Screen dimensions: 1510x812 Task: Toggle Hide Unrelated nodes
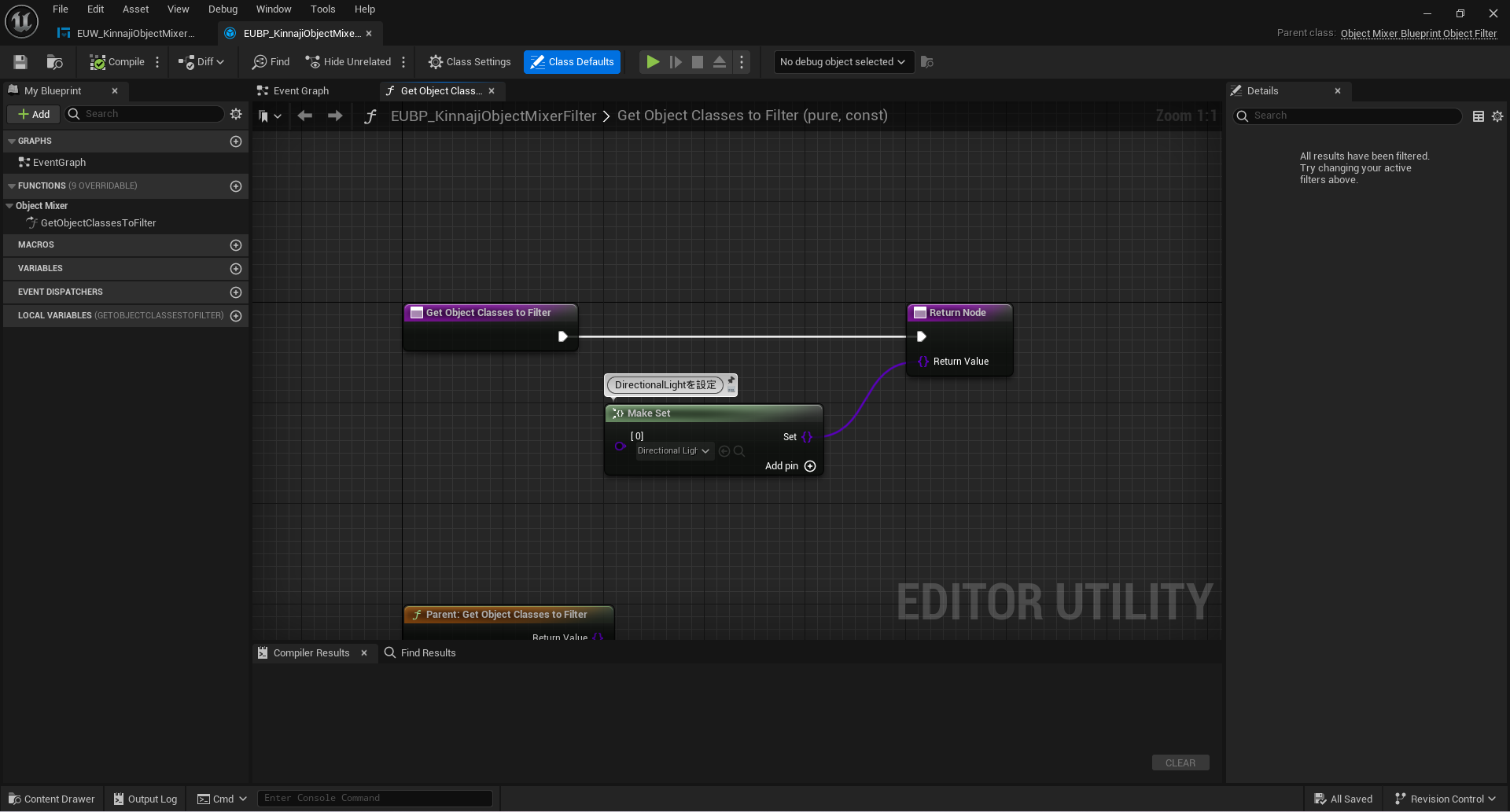click(348, 61)
